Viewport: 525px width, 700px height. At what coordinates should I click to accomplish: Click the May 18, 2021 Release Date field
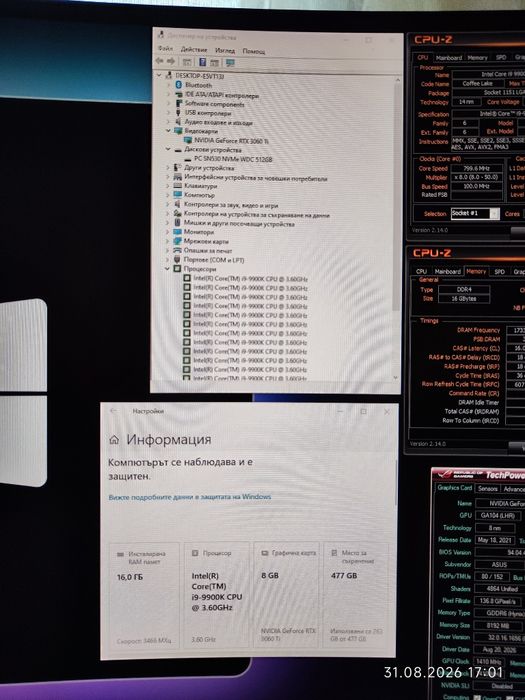tap(494, 540)
